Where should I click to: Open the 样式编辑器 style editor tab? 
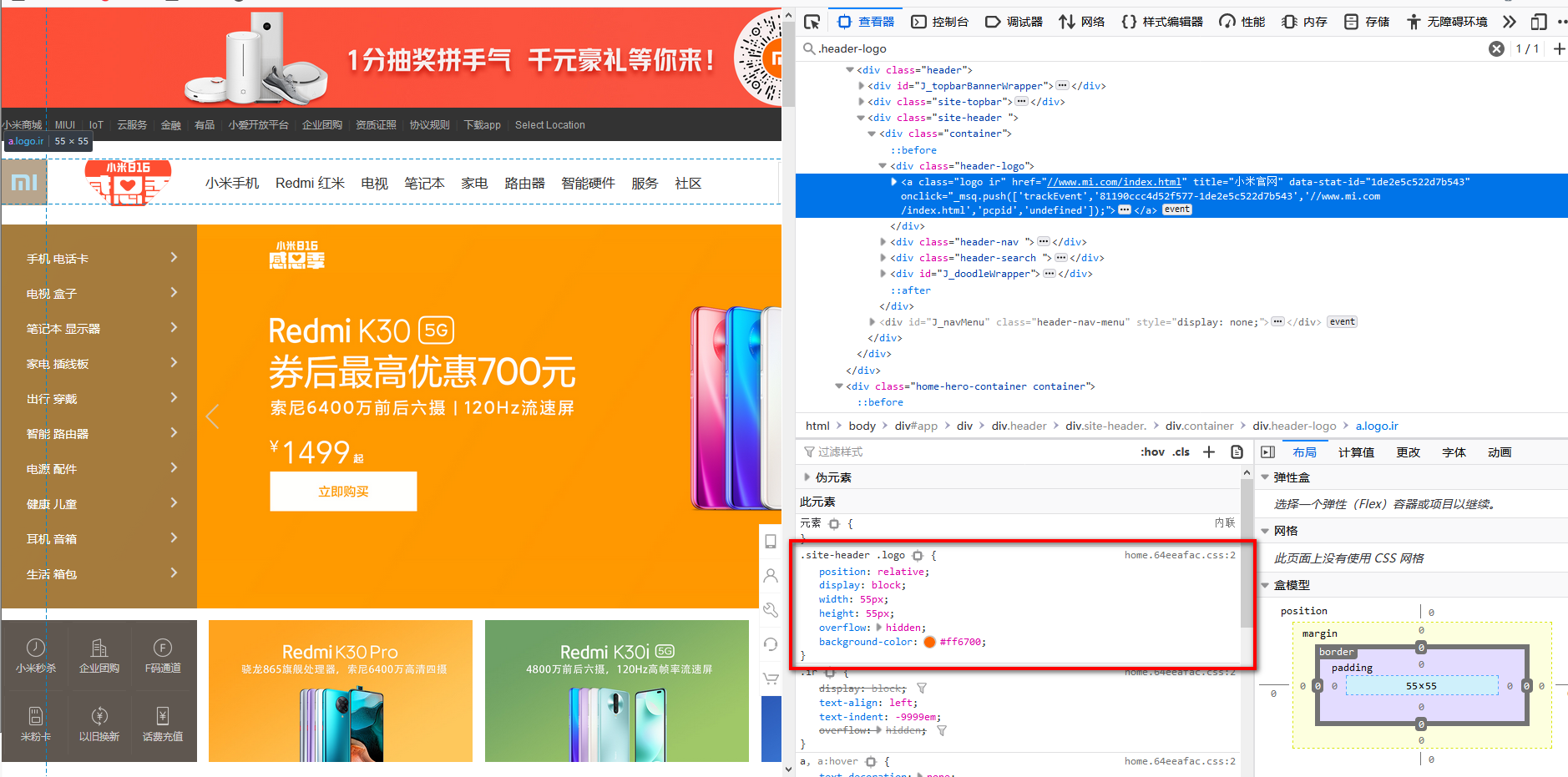click(1162, 22)
